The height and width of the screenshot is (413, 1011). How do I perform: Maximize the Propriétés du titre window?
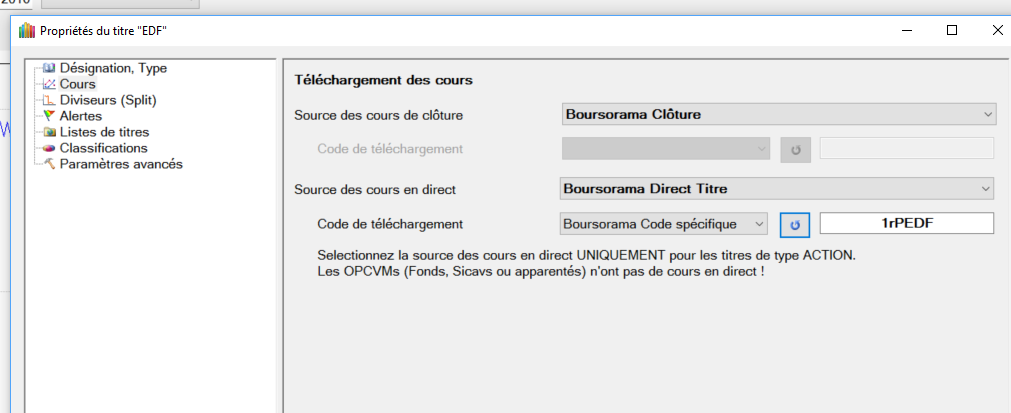click(952, 30)
